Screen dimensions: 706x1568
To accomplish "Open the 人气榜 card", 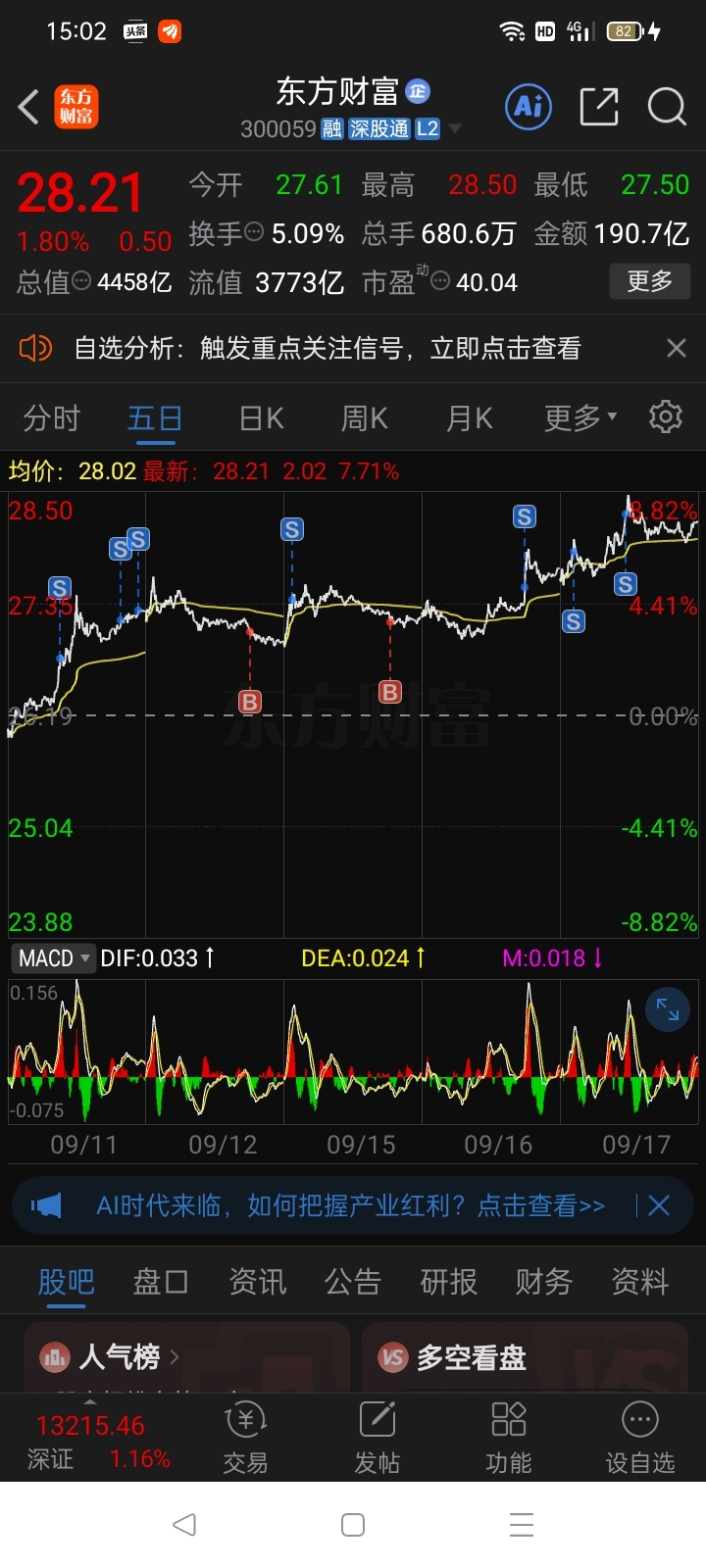I will click(186, 1357).
